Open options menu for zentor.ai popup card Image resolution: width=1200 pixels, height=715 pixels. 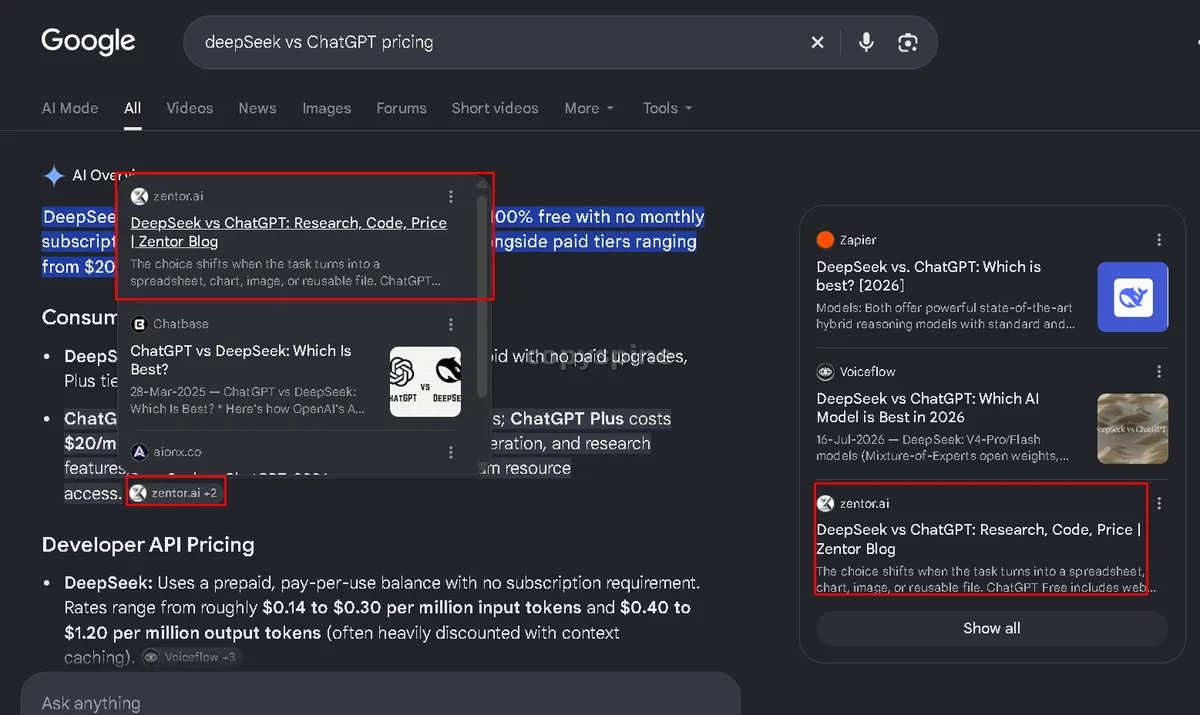click(x=451, y=196)
